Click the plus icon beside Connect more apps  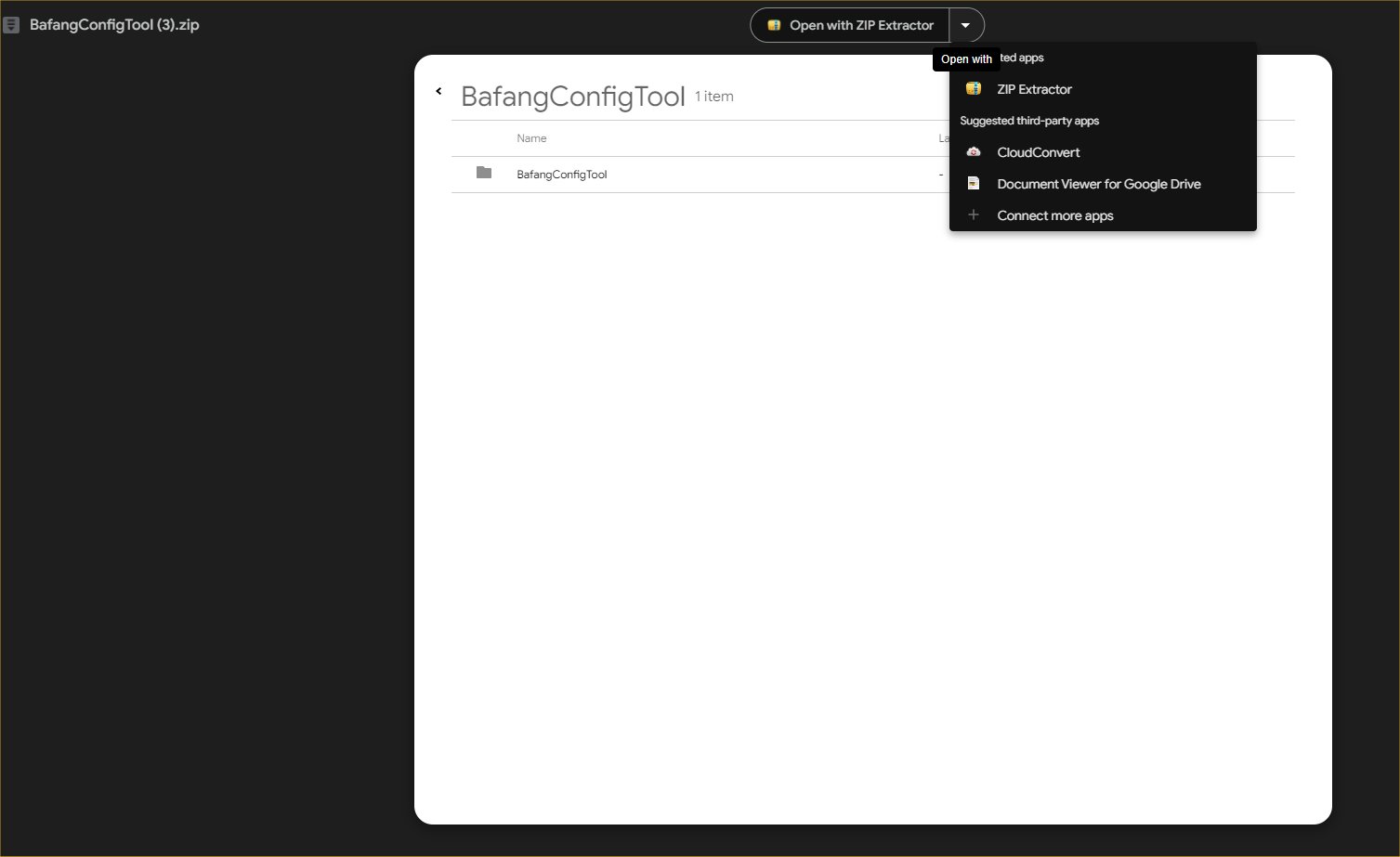point(973,215)
